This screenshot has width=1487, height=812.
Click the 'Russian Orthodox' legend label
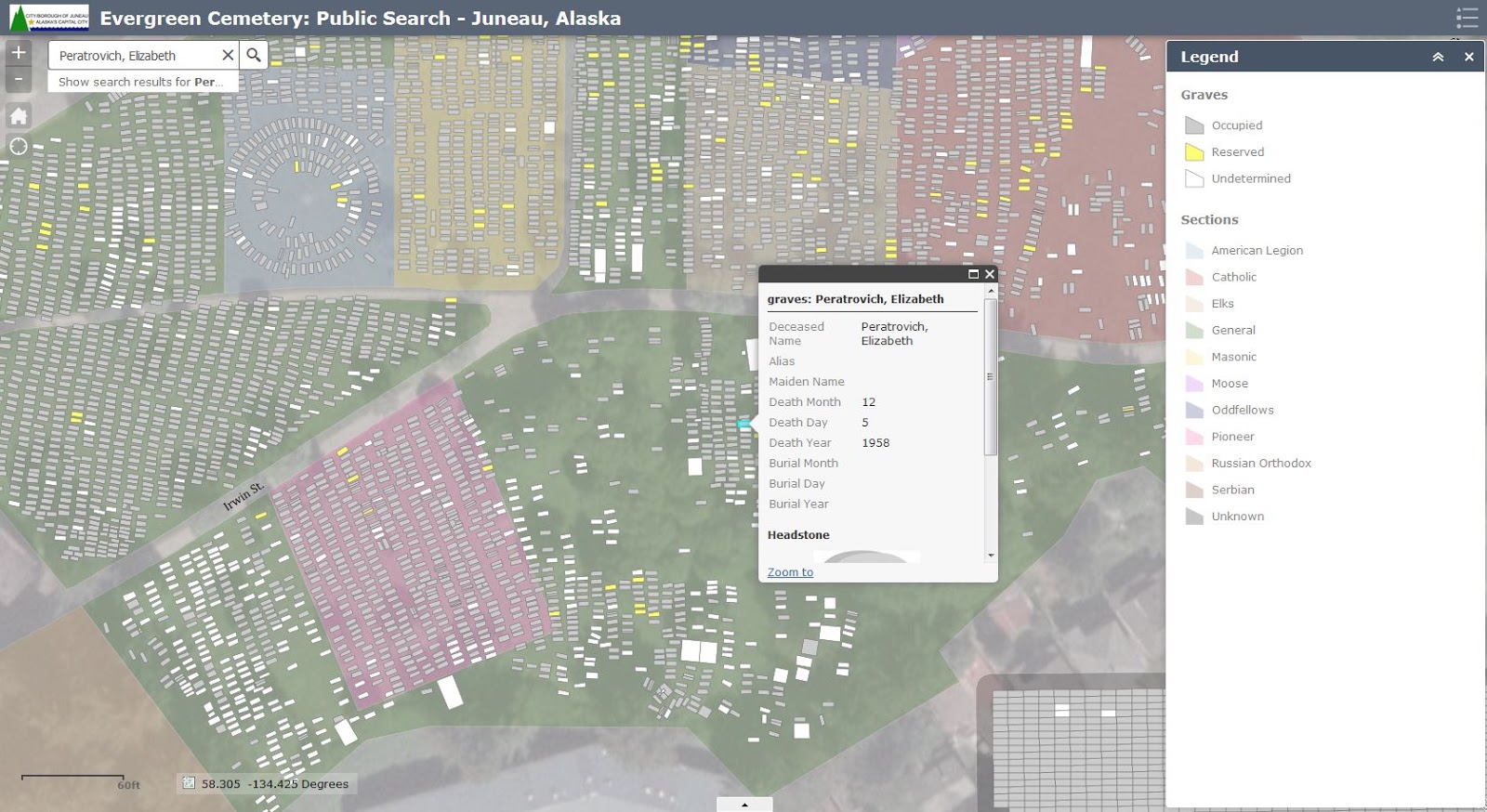[1261, 464]
